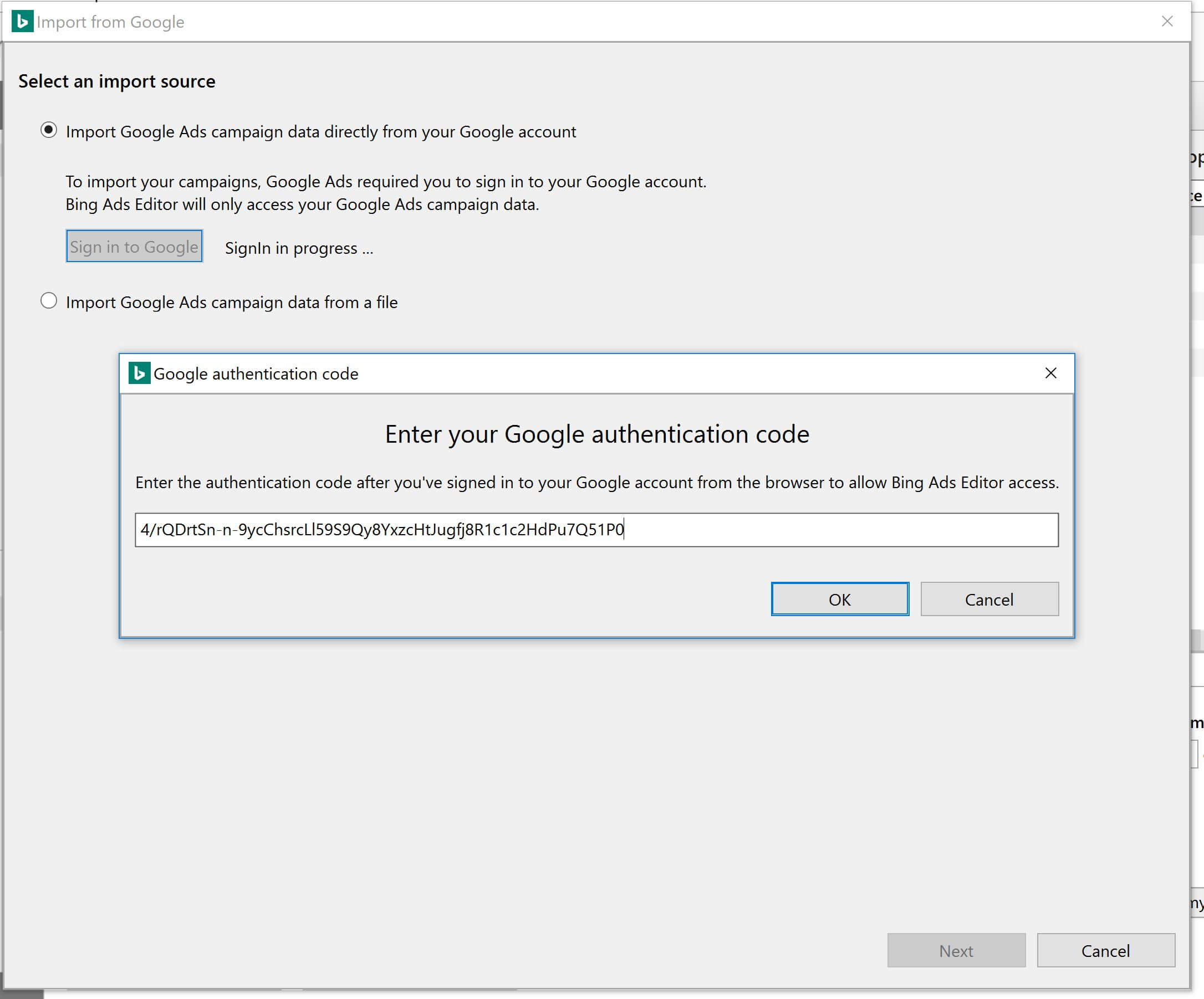Viewport: 1204px width, 999px height.
Task: Click the 'Select an import source' heading
Action: (117, 81)
